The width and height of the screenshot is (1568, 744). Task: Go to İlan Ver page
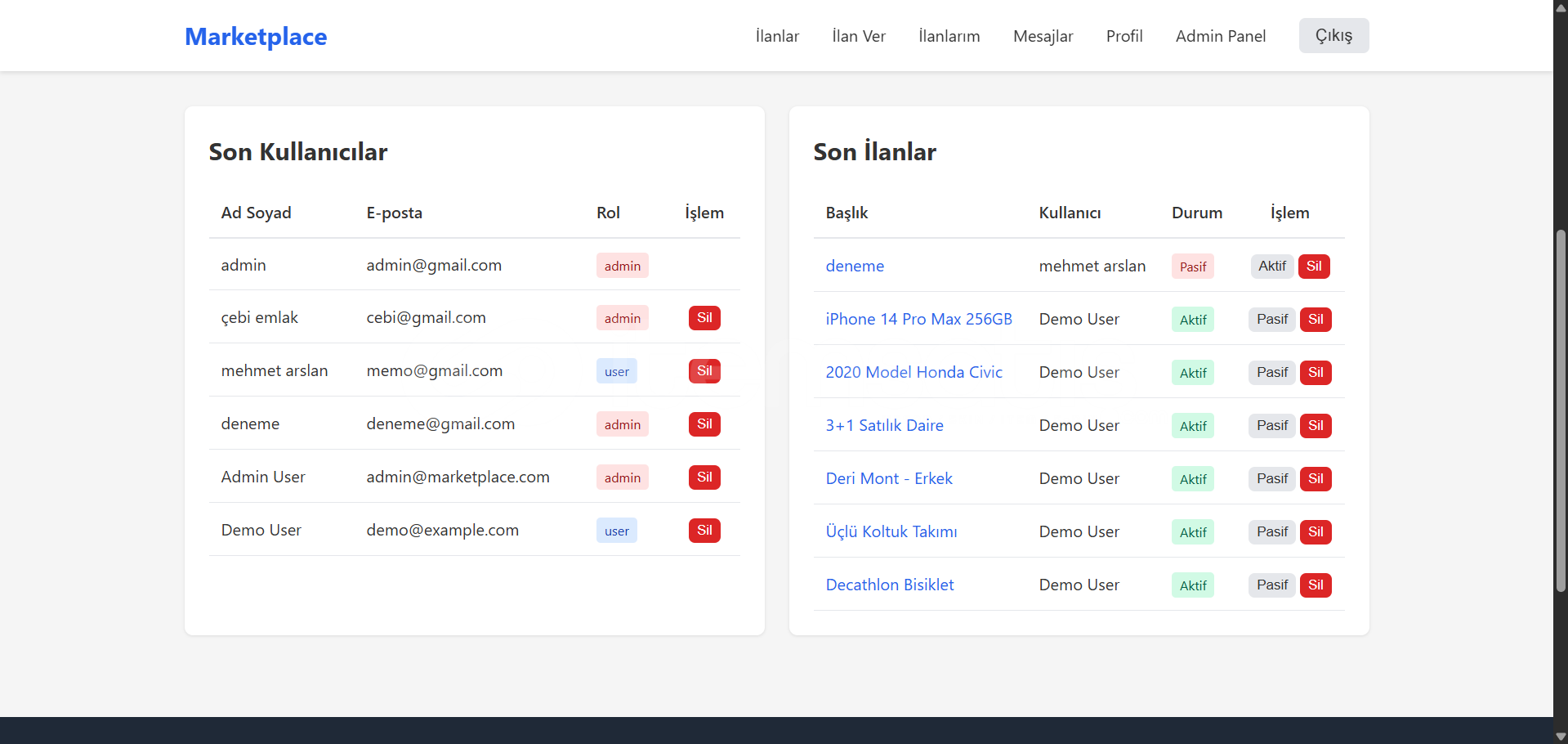[x=858, y=36]
